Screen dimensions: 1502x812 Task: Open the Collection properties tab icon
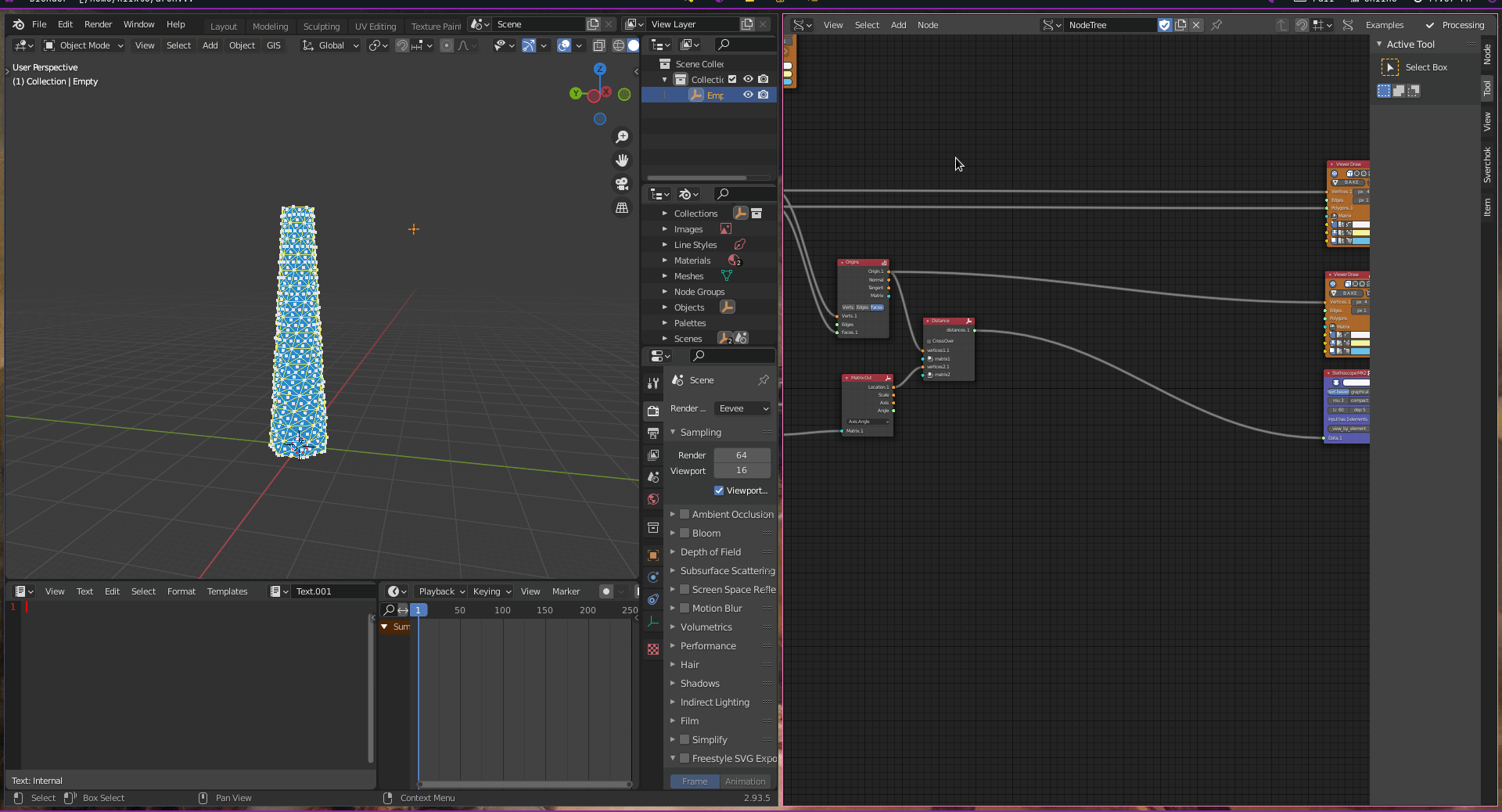pos(653,528)
